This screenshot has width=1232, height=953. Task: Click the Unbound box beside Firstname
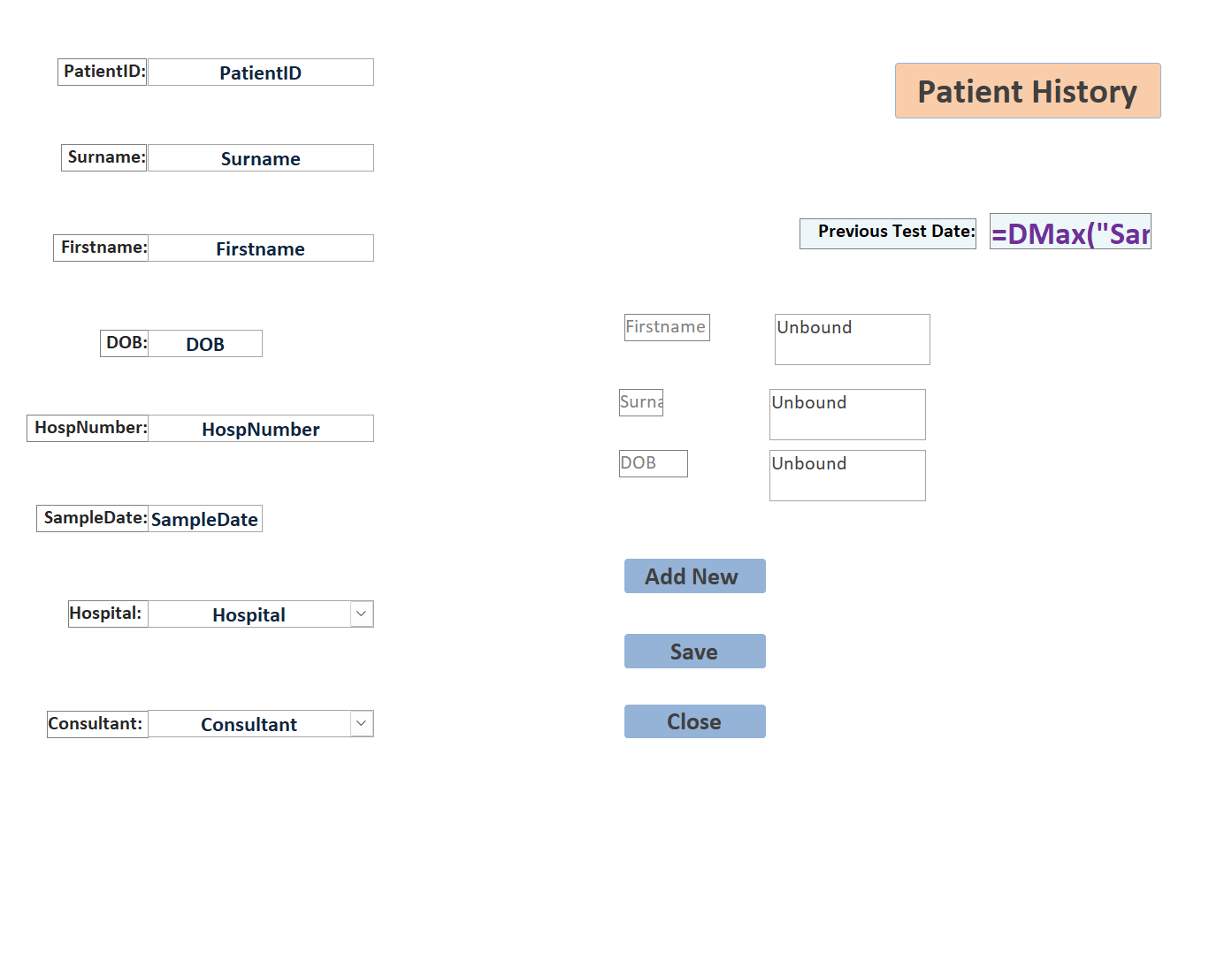tap(852, 339)
